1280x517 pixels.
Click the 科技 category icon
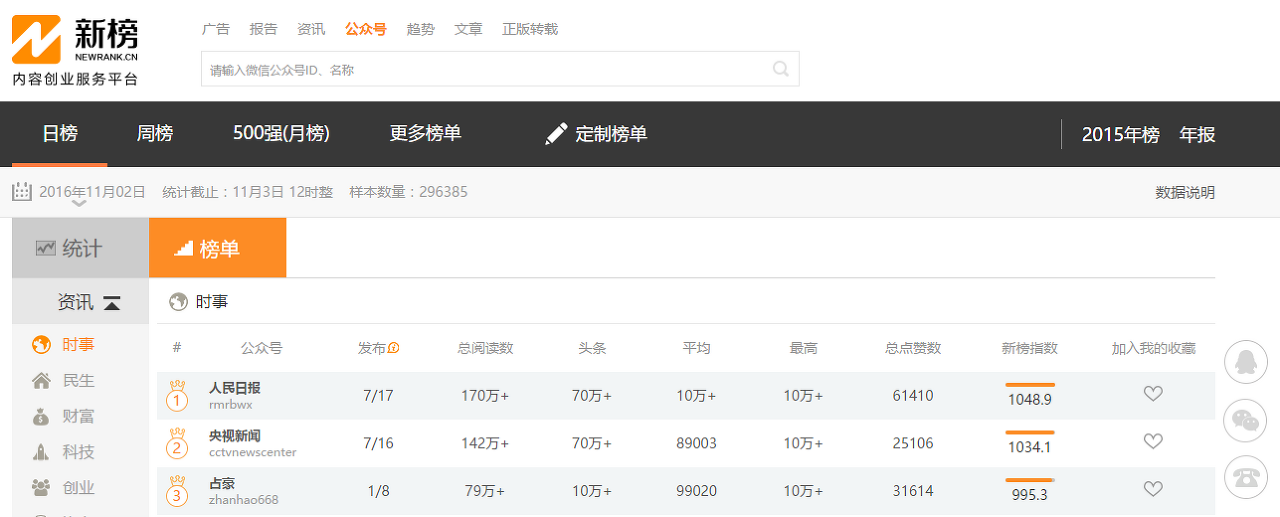click(41, 452)
